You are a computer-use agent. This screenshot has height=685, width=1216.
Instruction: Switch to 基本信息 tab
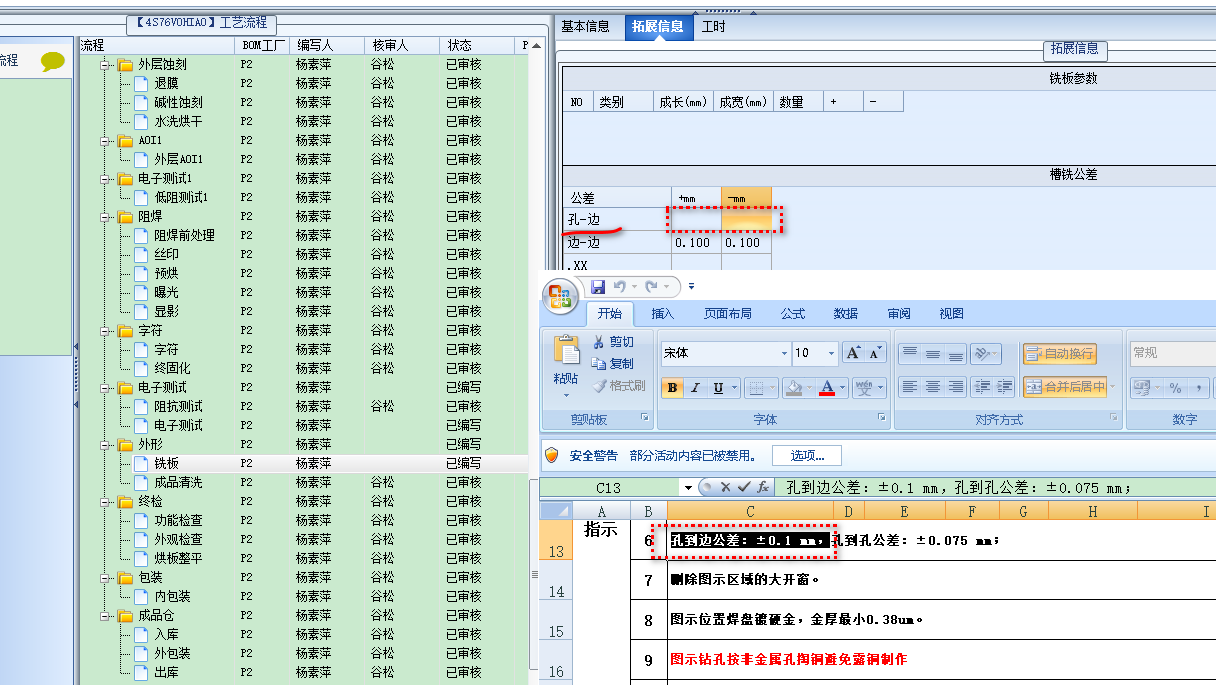pyautogui.click(x=585, y=27)
